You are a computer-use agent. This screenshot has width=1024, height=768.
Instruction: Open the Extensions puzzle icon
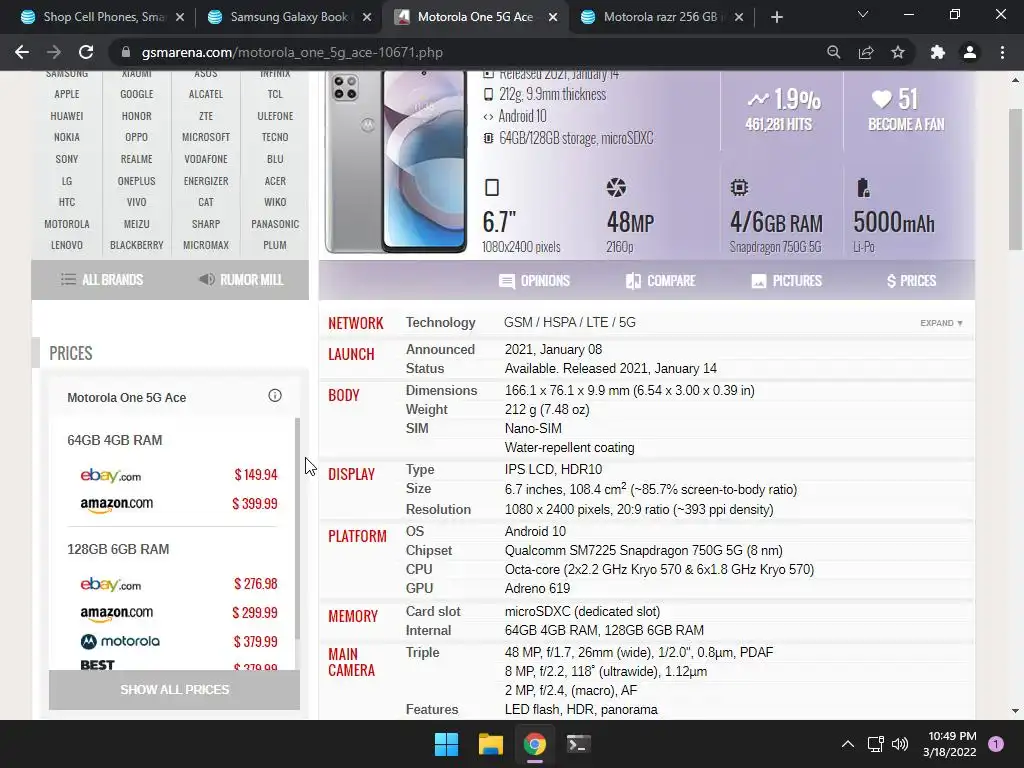[938, 52]
